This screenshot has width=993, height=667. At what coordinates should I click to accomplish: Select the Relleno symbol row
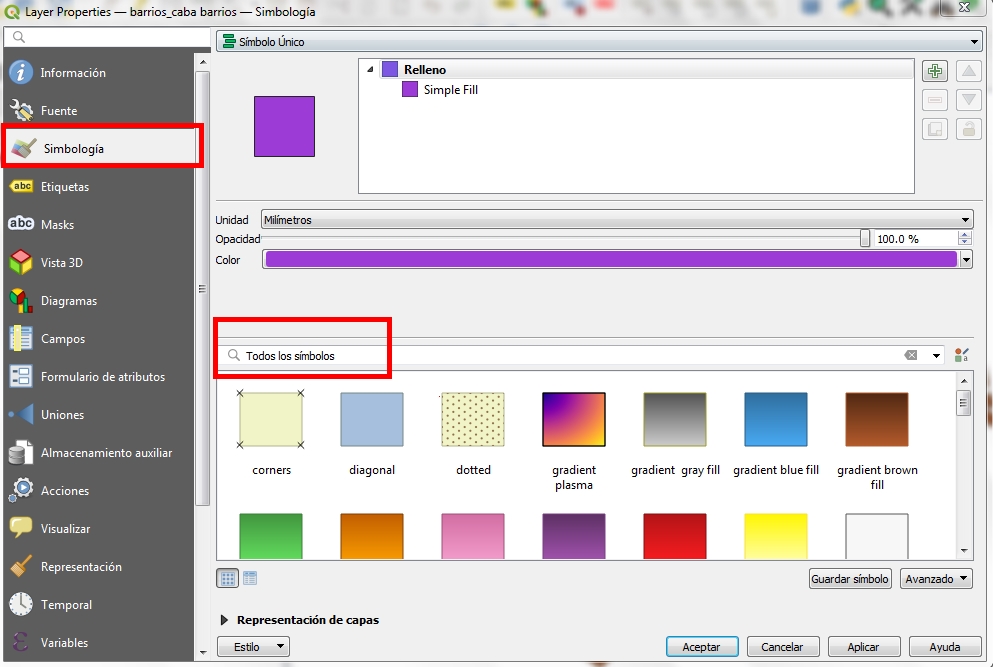[x=647, y=70]
